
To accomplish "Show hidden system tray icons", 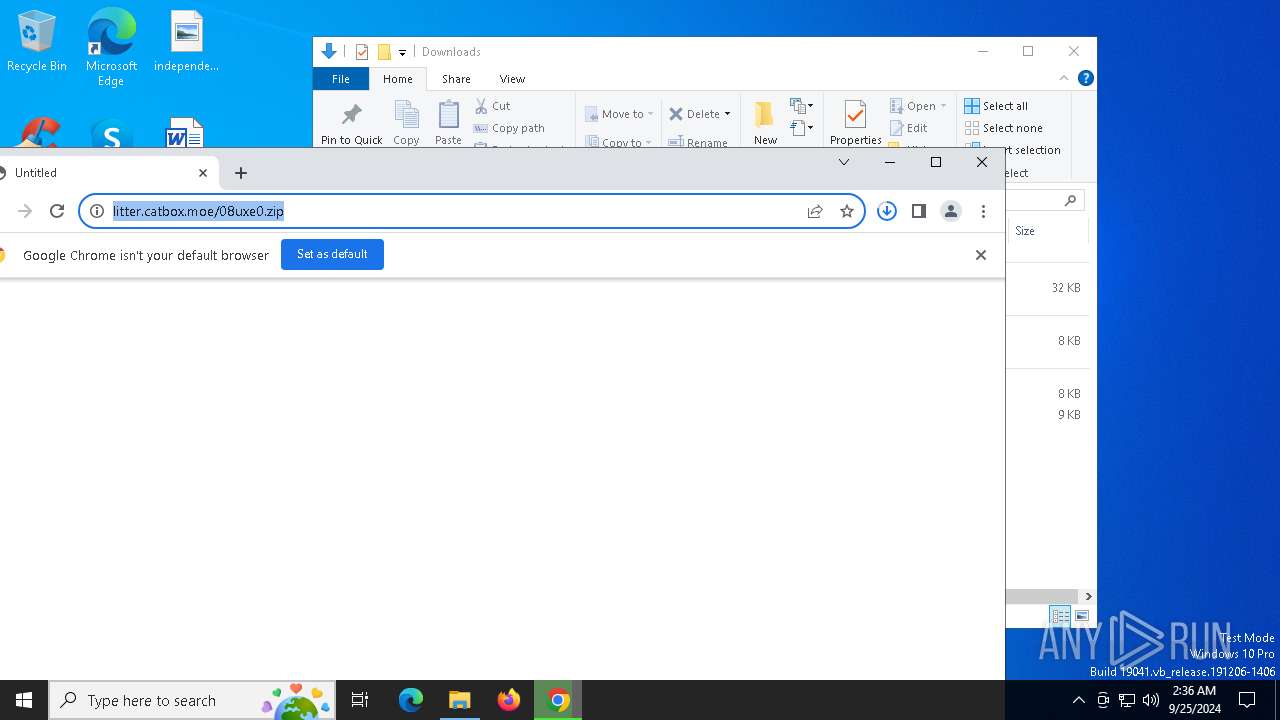I will tap(1078, 700).
